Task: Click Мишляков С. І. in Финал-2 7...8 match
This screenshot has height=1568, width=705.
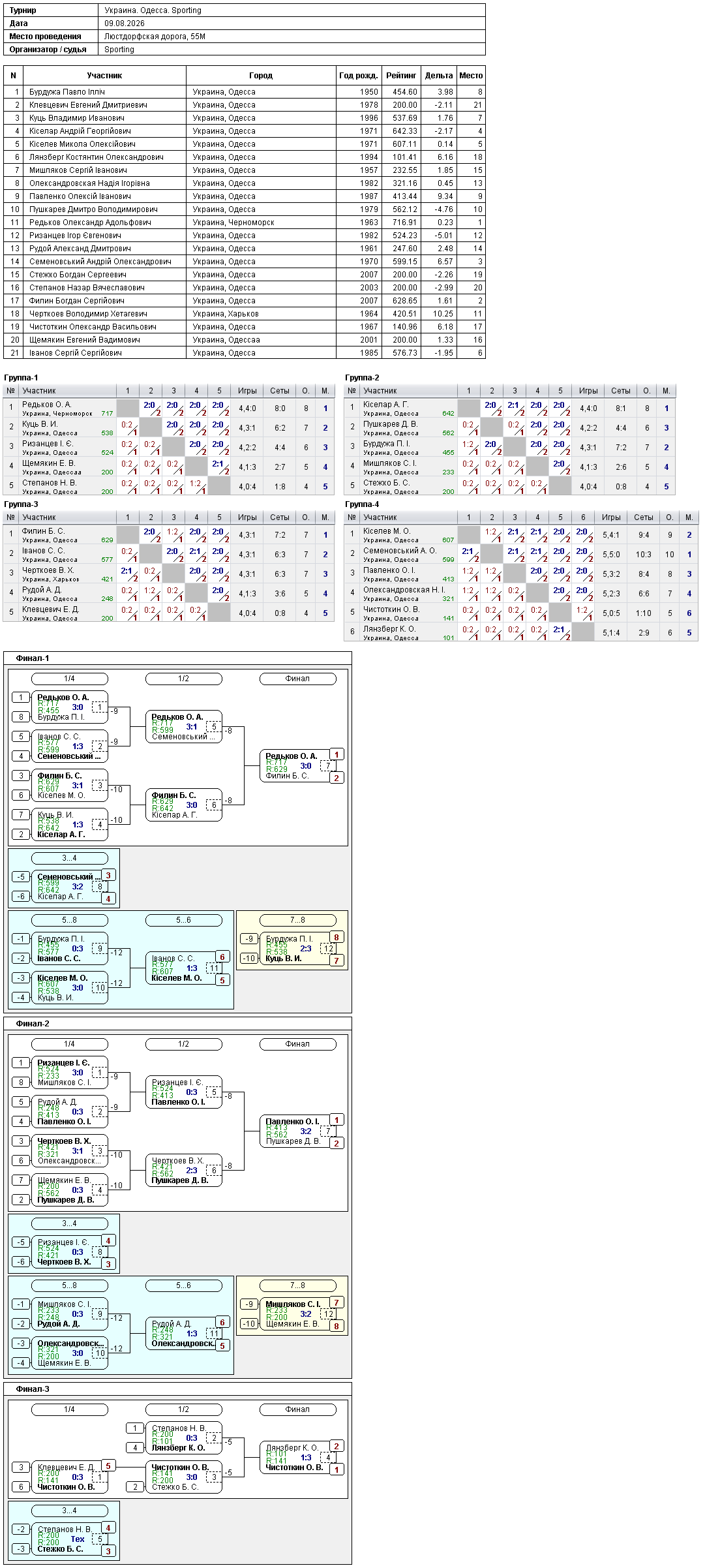Action: pyautogui.click(x=293, y=1304)
